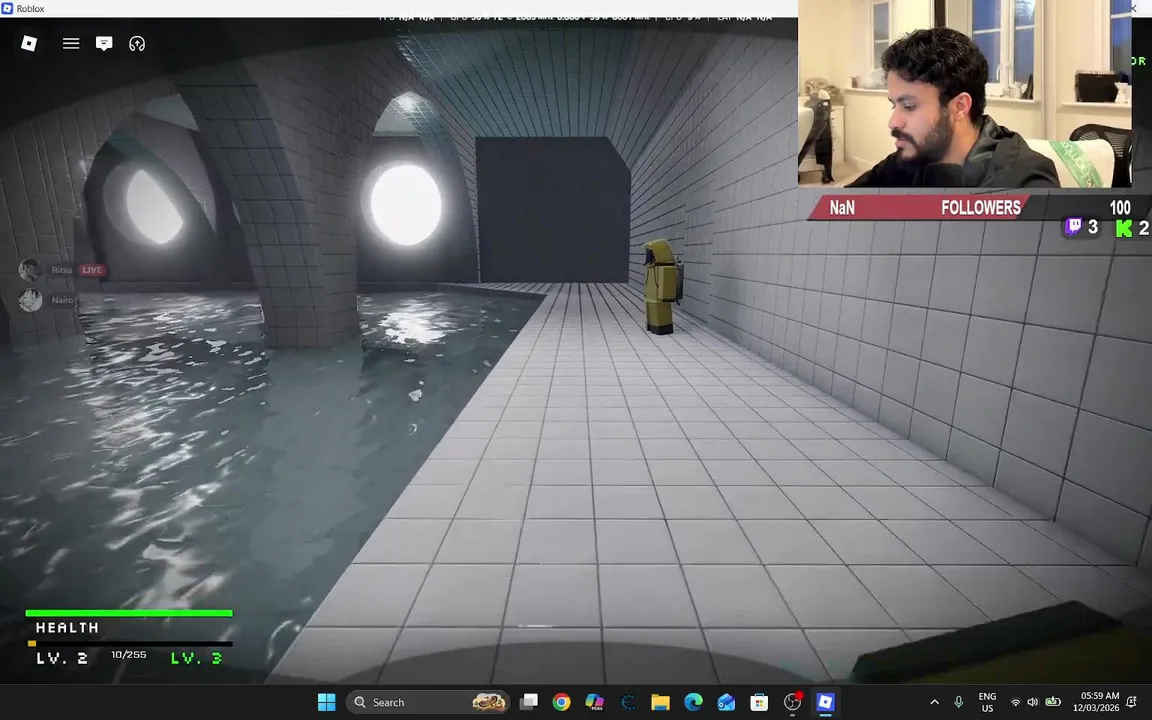Open Wi-Fi network settings from tray
The image size is (1152, 720).
(1015, 702)
